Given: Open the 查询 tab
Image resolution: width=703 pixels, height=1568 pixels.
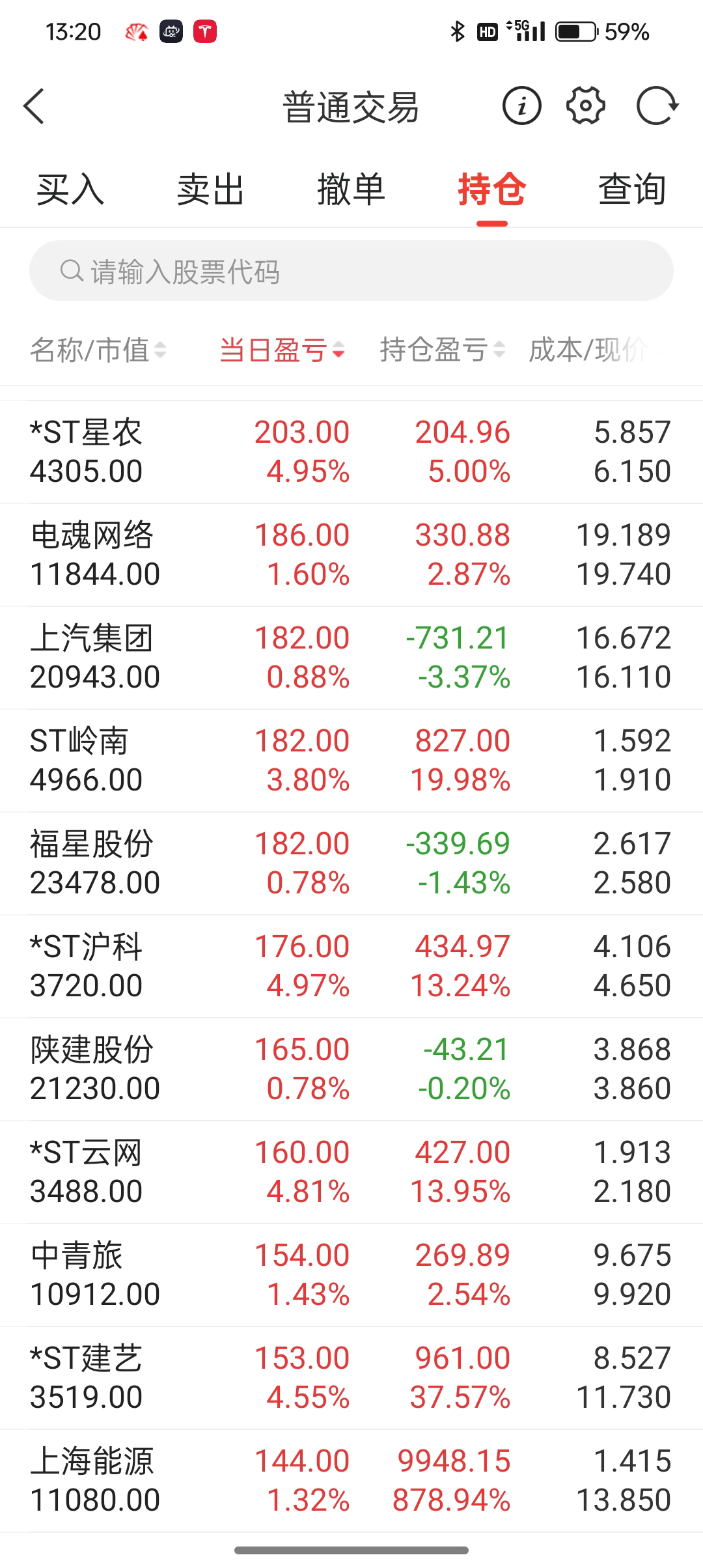Looking at the screenshot, I should point(632,189).
